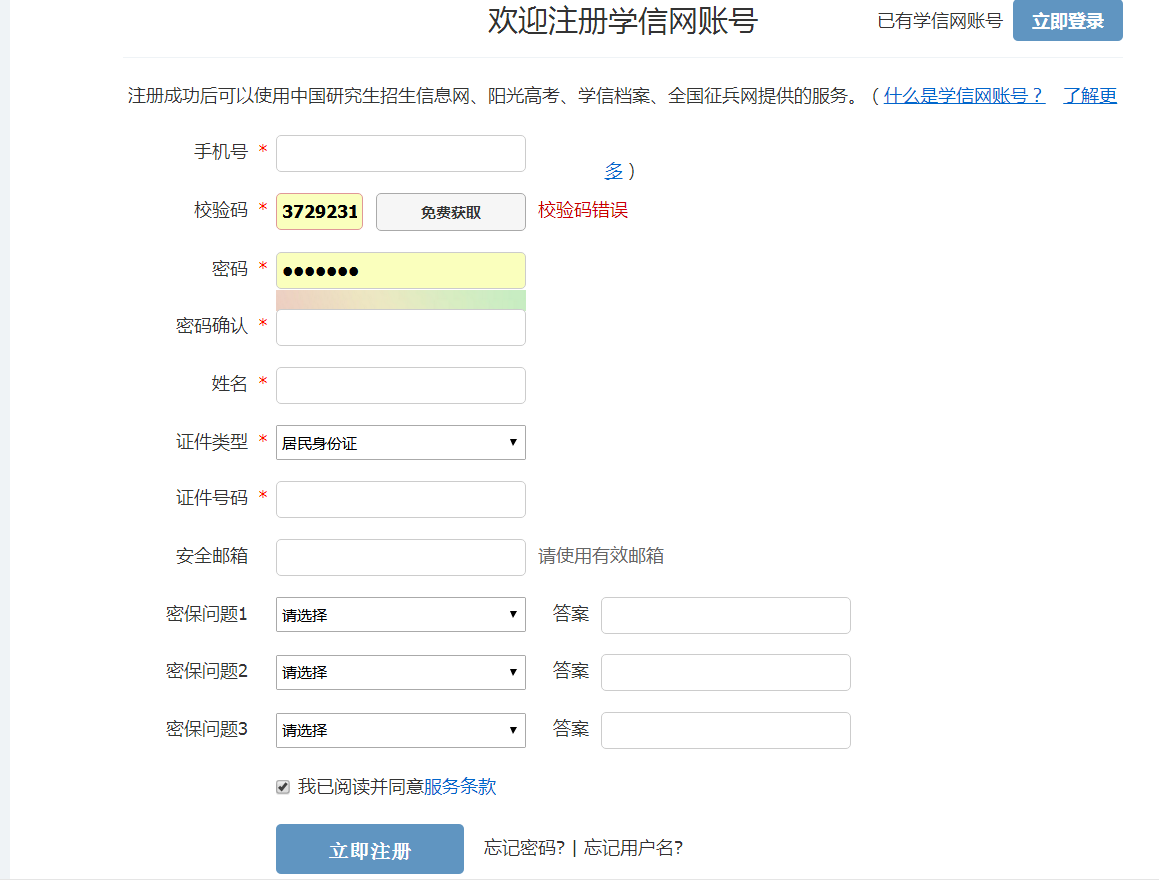1159x881 pixels.
Task: Click the 姓名 name input field
Action: (400, 385)
